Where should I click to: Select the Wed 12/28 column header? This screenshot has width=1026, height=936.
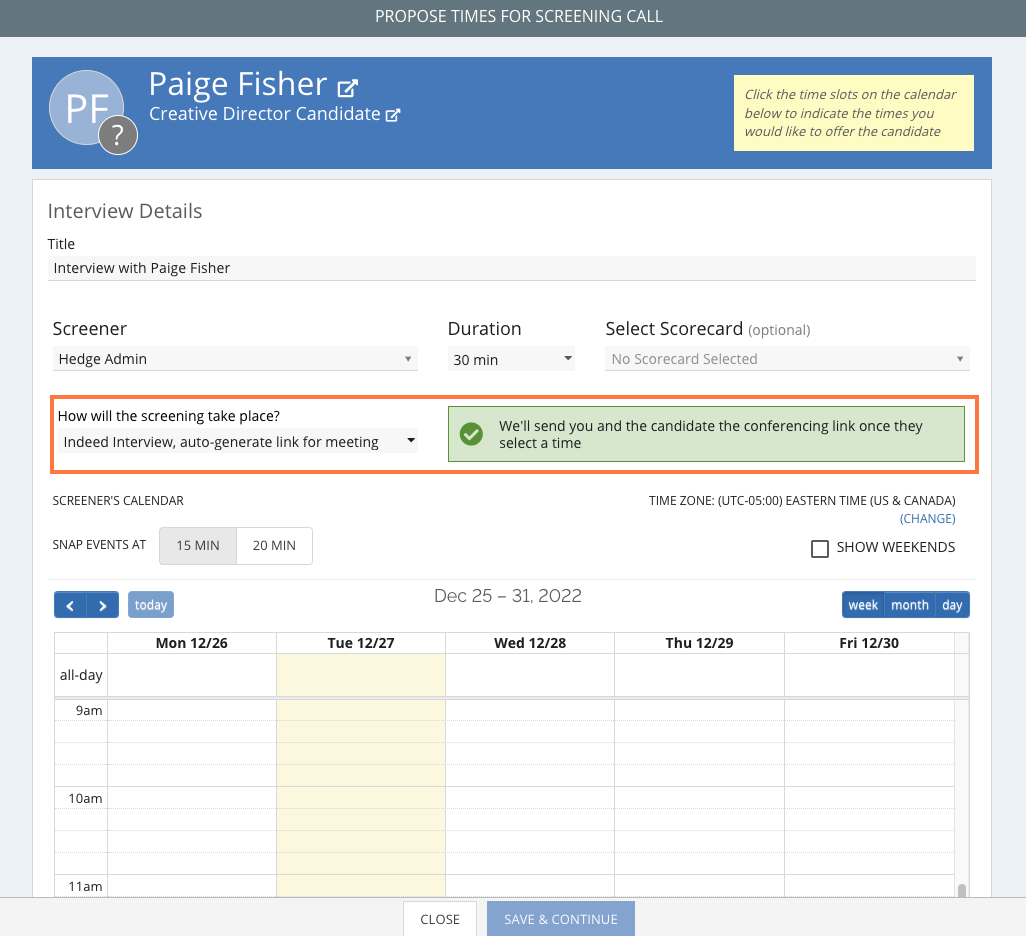(x=530, y=643)
